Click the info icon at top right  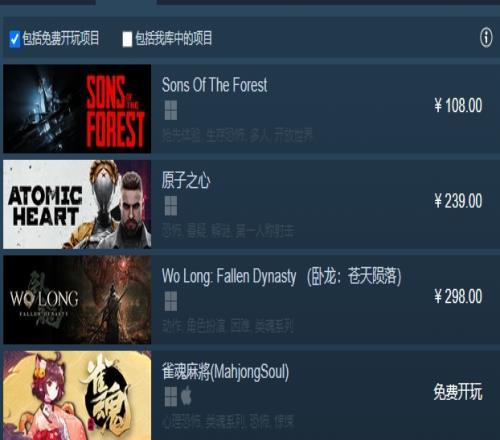(x=486, y=38)
